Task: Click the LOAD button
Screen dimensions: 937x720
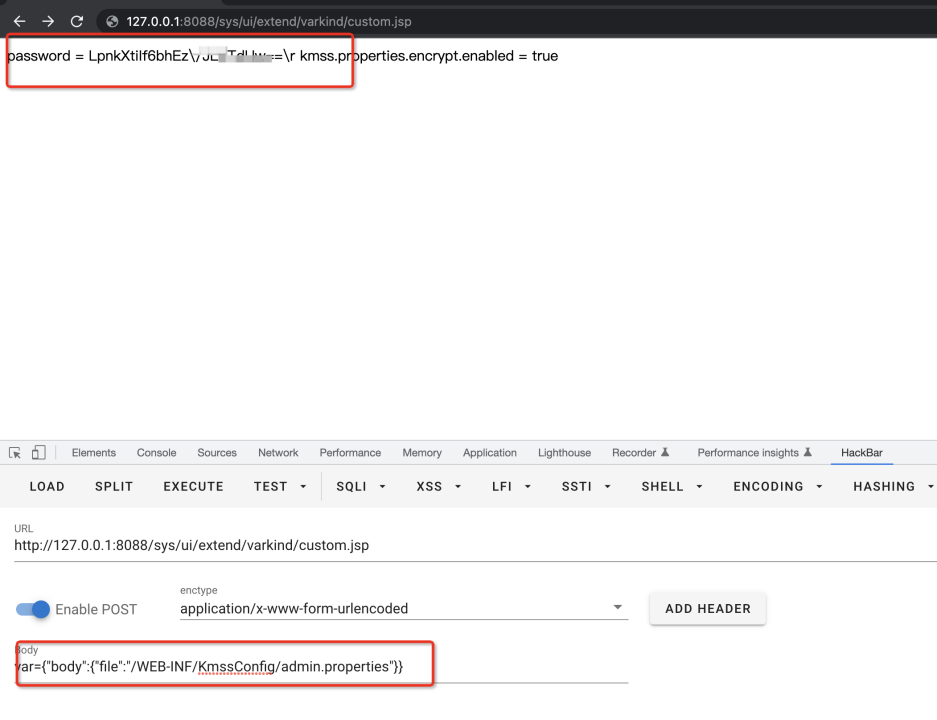Action: [47, 487]
